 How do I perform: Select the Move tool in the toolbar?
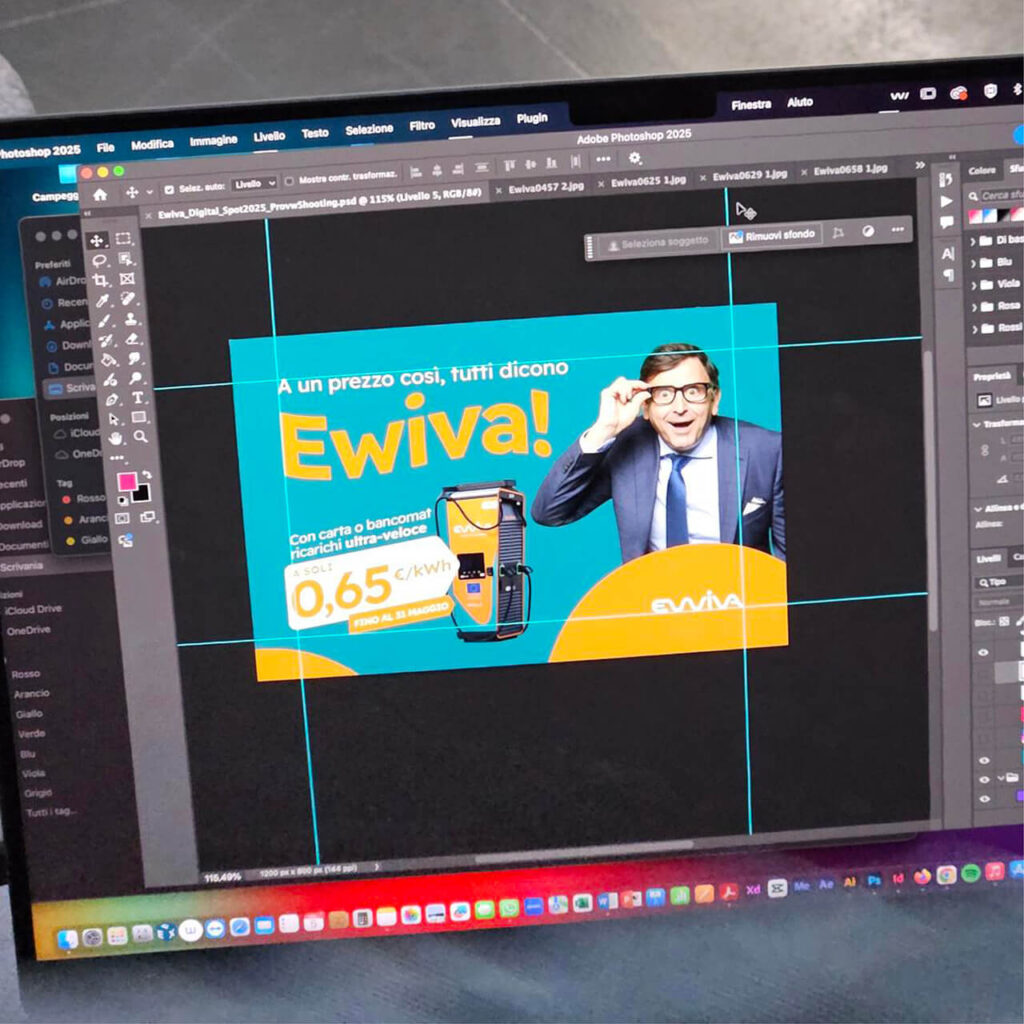[x=97, y=240]
